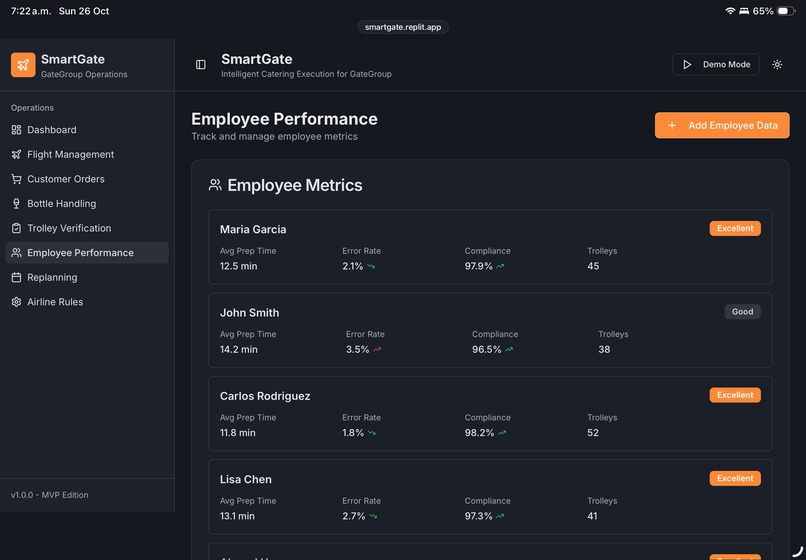Click the v1.0.0 - MVP Edition text
Image resolution: width=806 pixels, height=560 pixels.
pos(49,495)
